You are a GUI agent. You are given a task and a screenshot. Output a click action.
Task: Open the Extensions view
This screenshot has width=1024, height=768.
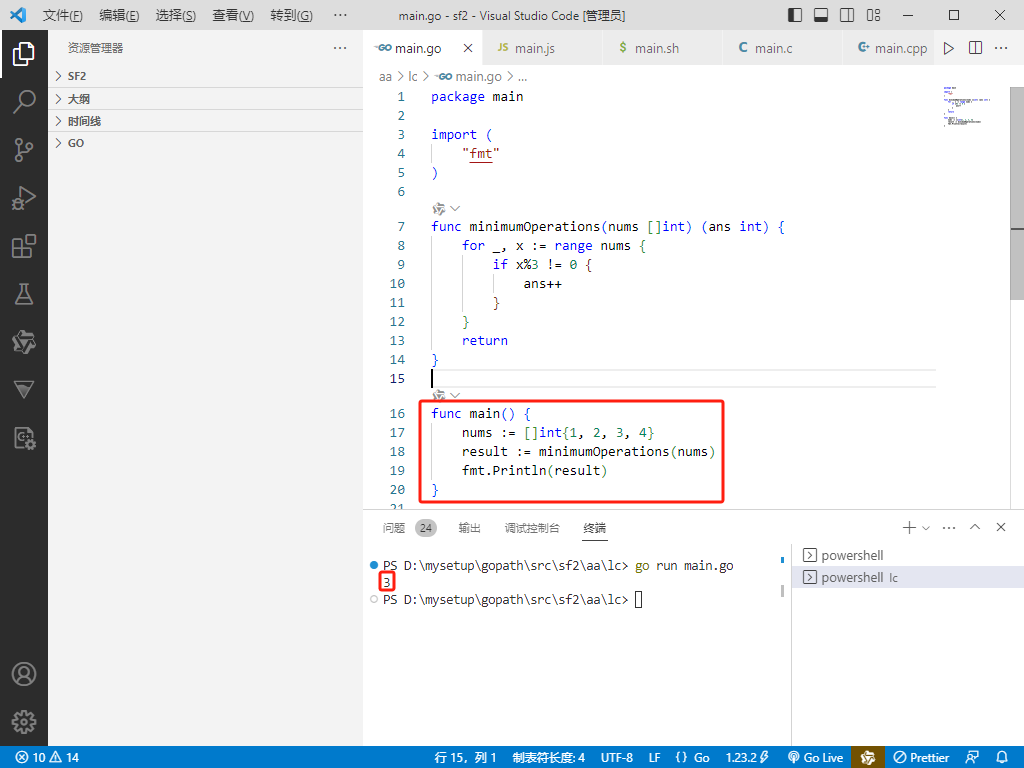(24, 246)
